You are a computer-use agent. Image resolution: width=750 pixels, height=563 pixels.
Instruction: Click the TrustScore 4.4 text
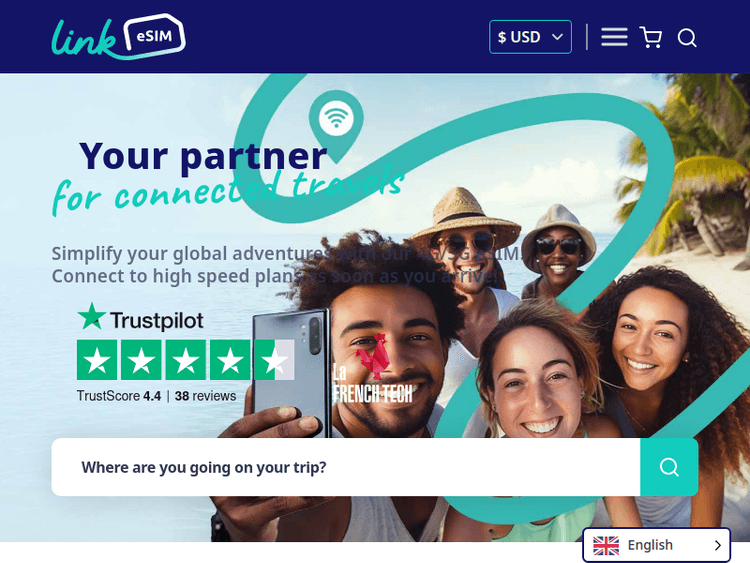[x=119, y=396]
